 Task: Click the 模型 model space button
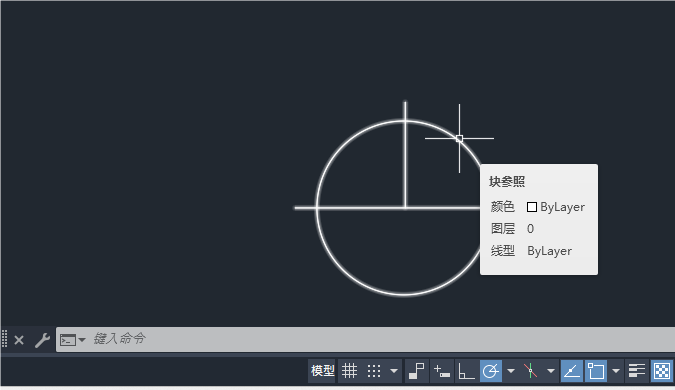point(322,371)
